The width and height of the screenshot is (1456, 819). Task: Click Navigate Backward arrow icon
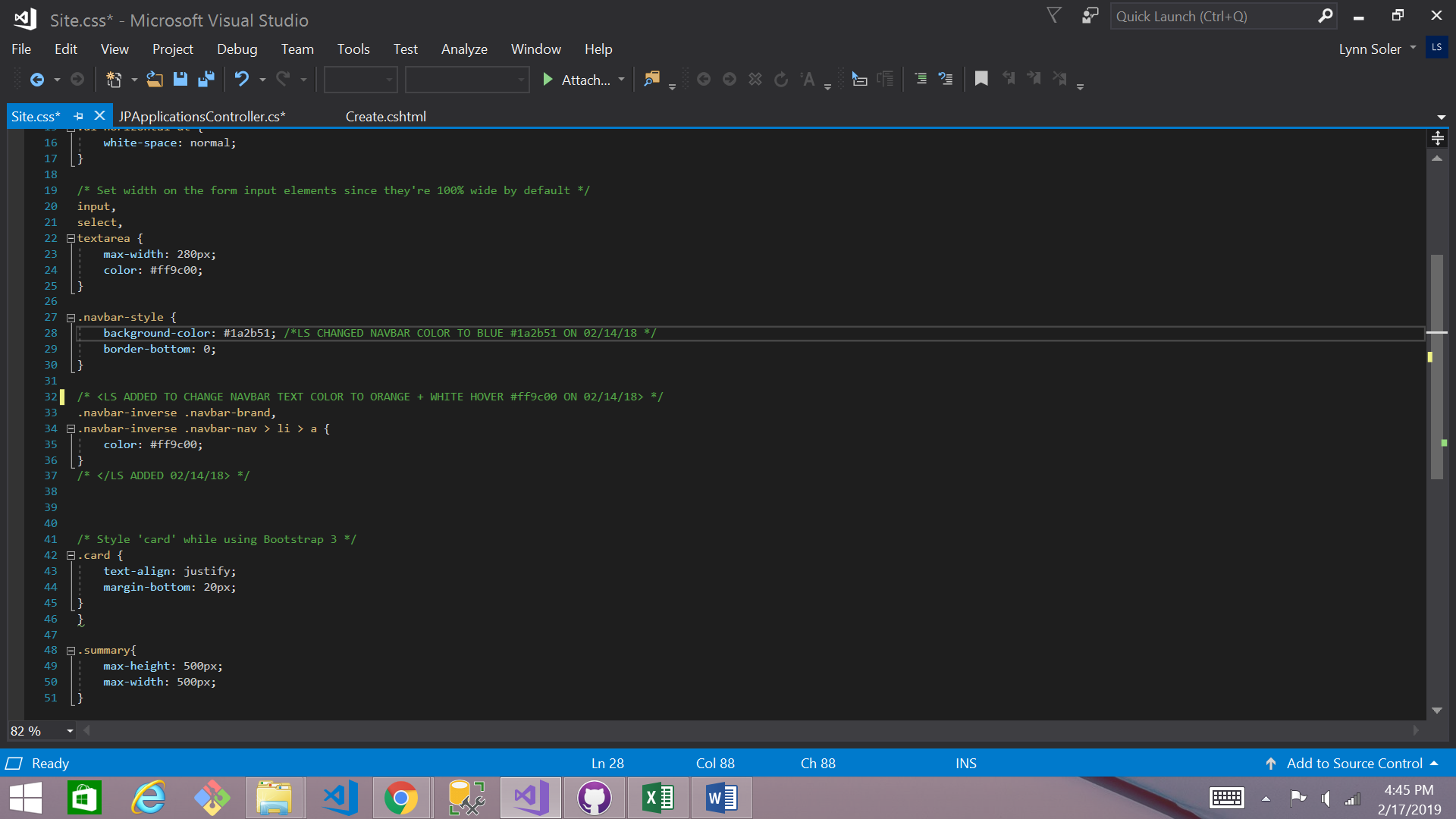click(x=36, y=79)
